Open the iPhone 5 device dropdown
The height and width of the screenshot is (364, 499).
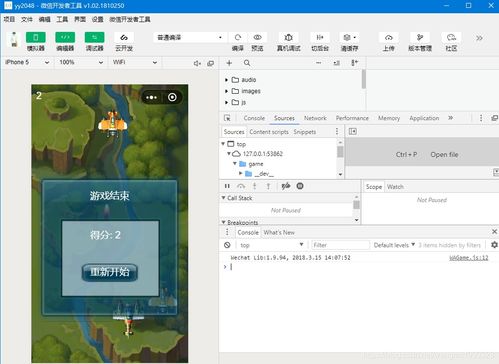pyautogui.click(x=27, y=62)
